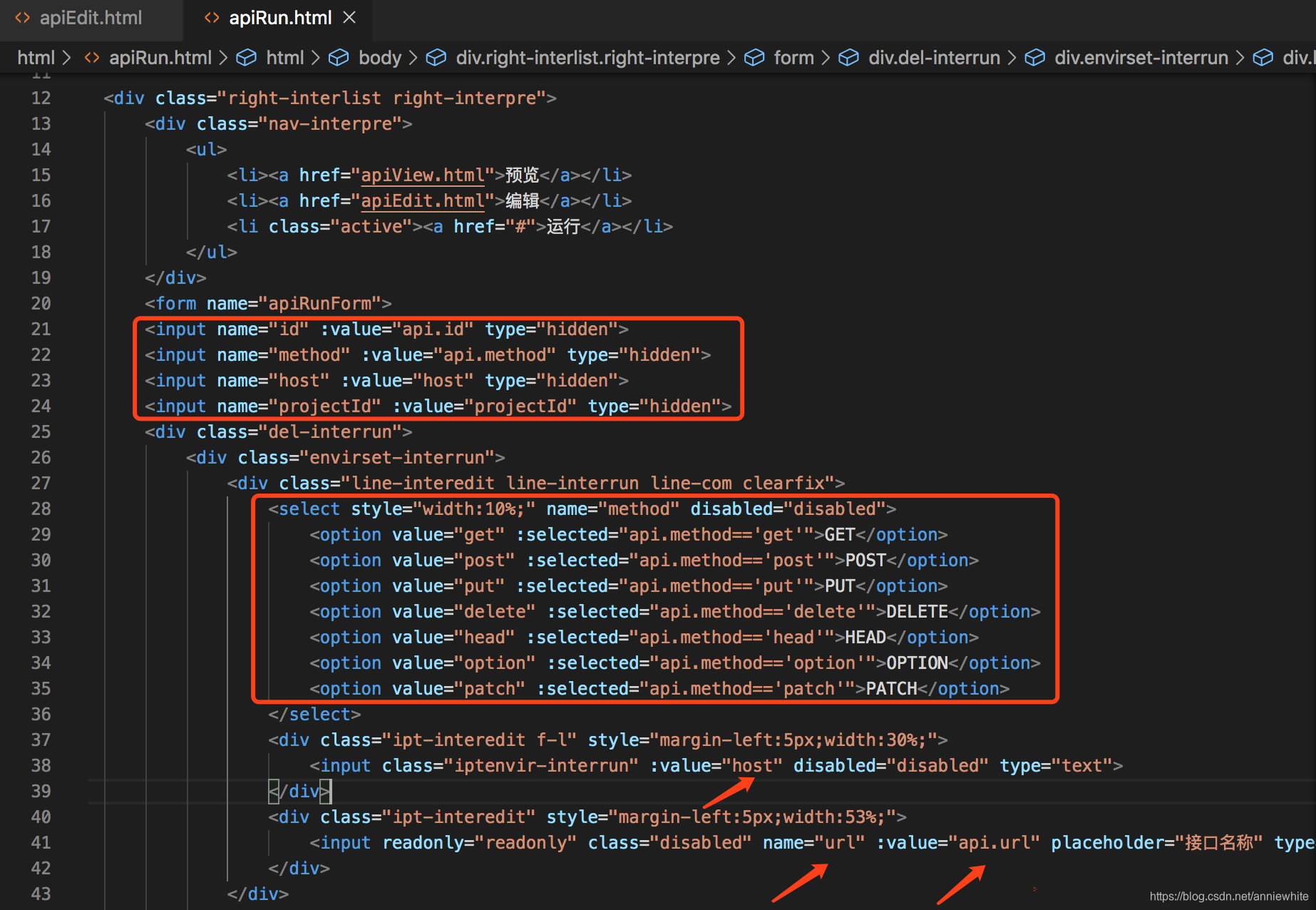Viewport: 1316px width, 910px height.
Task: Click the closing div tag on line 39
Action: [x=299, y=792]
